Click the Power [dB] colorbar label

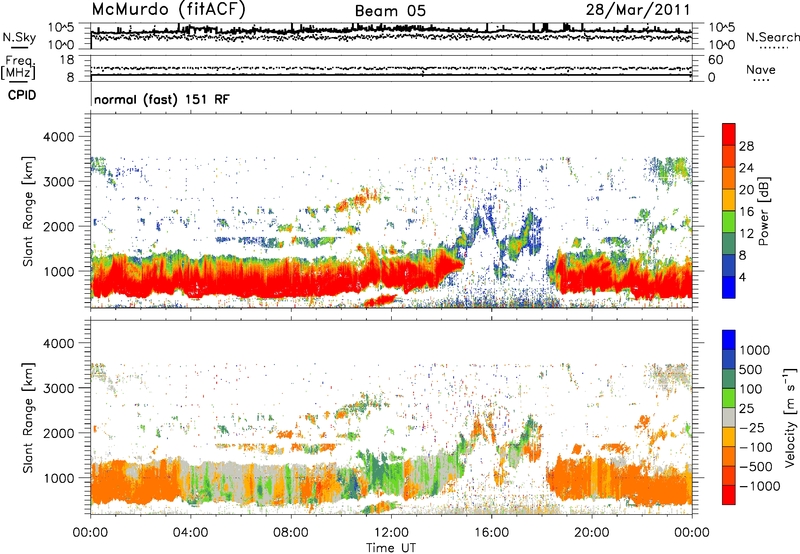pyautogui.click(x=763, y=211)
